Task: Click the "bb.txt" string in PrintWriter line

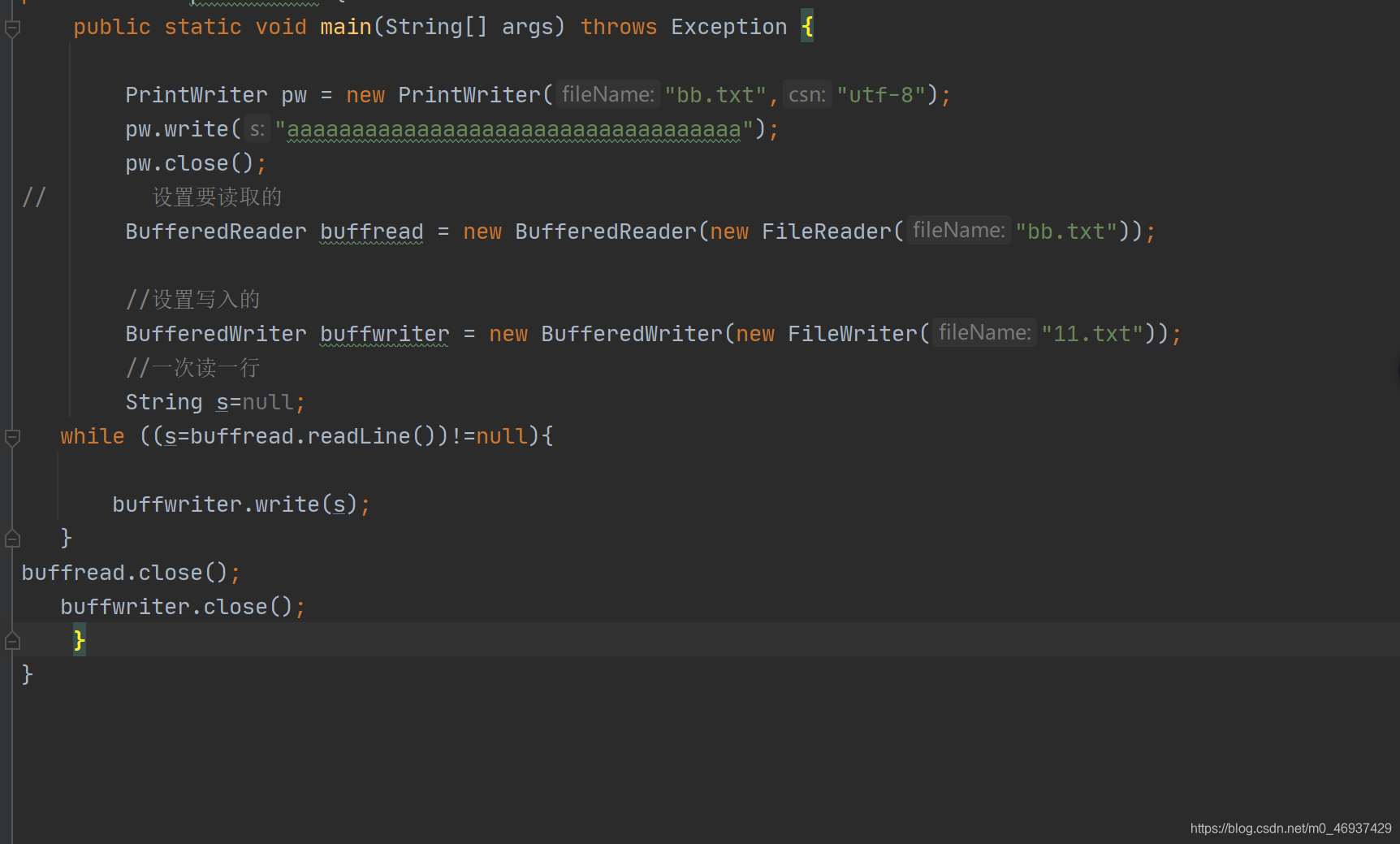Action: 715,95
